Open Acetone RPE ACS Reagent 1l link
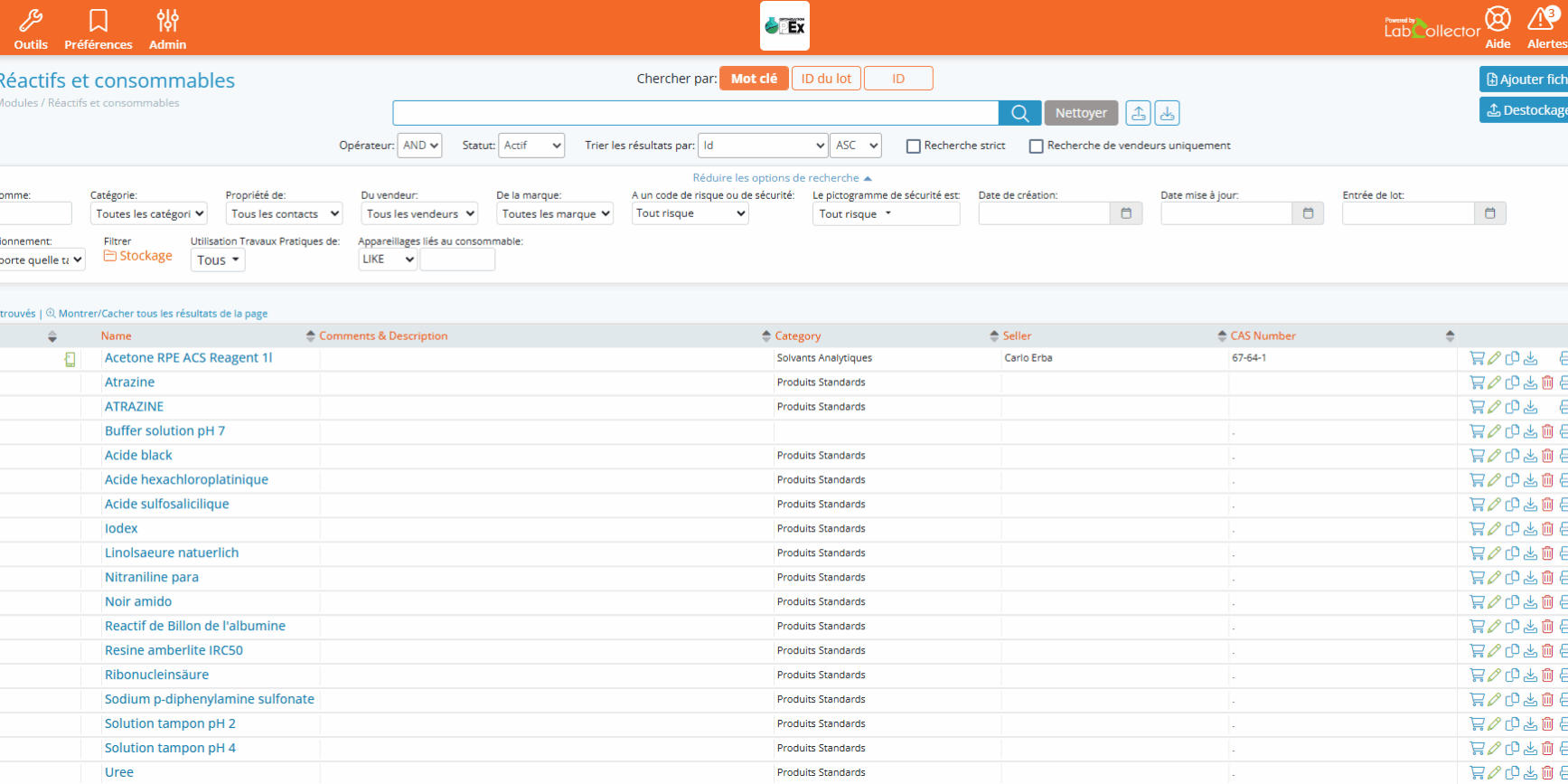This screenshot has height=784, width=1568. click(x=188, y=358)
